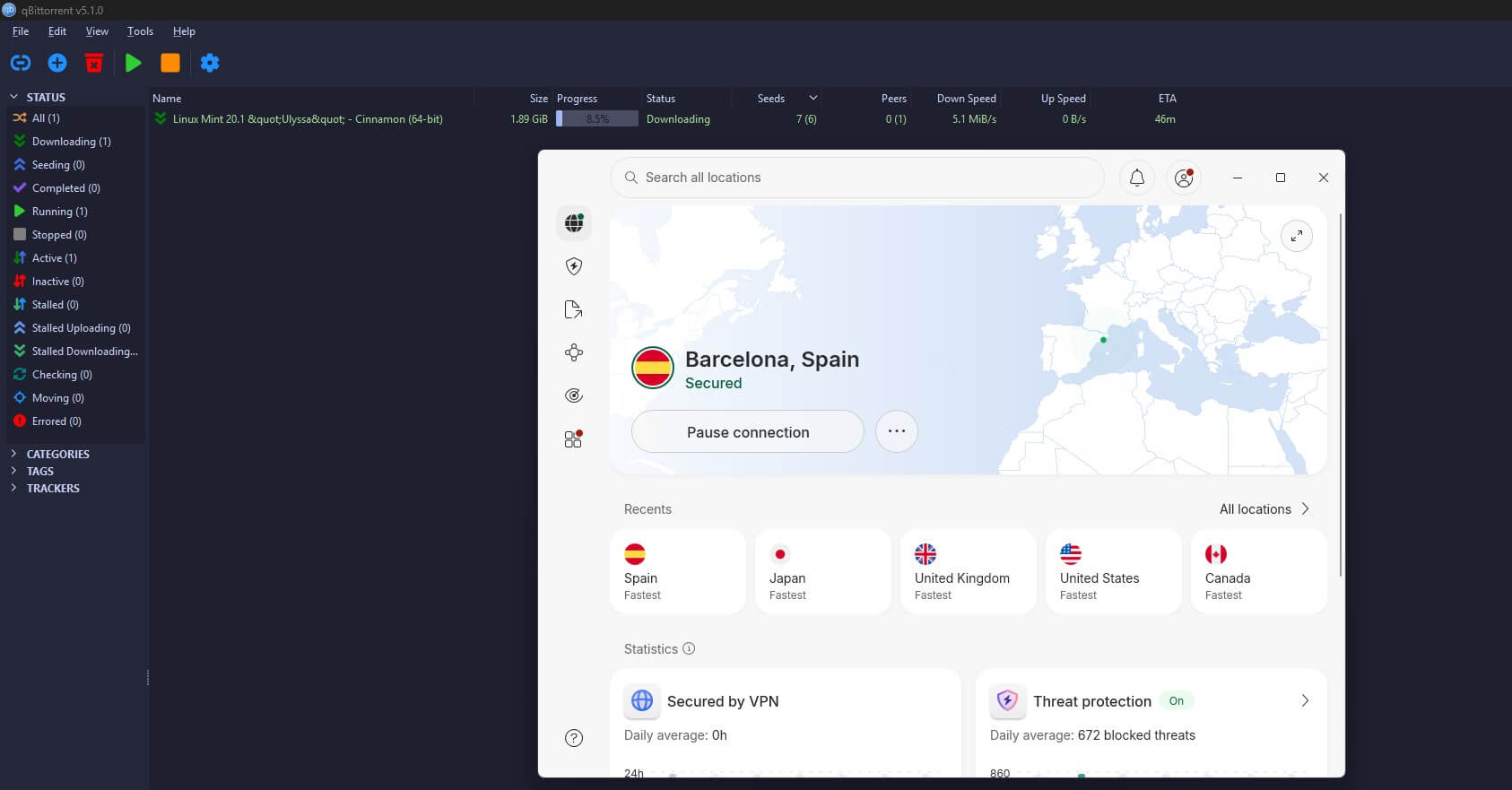Click the blue Add Torrent File icon
Image resolution: width=1512 pixels, height=790 pixels.
[x=57, y=63]
